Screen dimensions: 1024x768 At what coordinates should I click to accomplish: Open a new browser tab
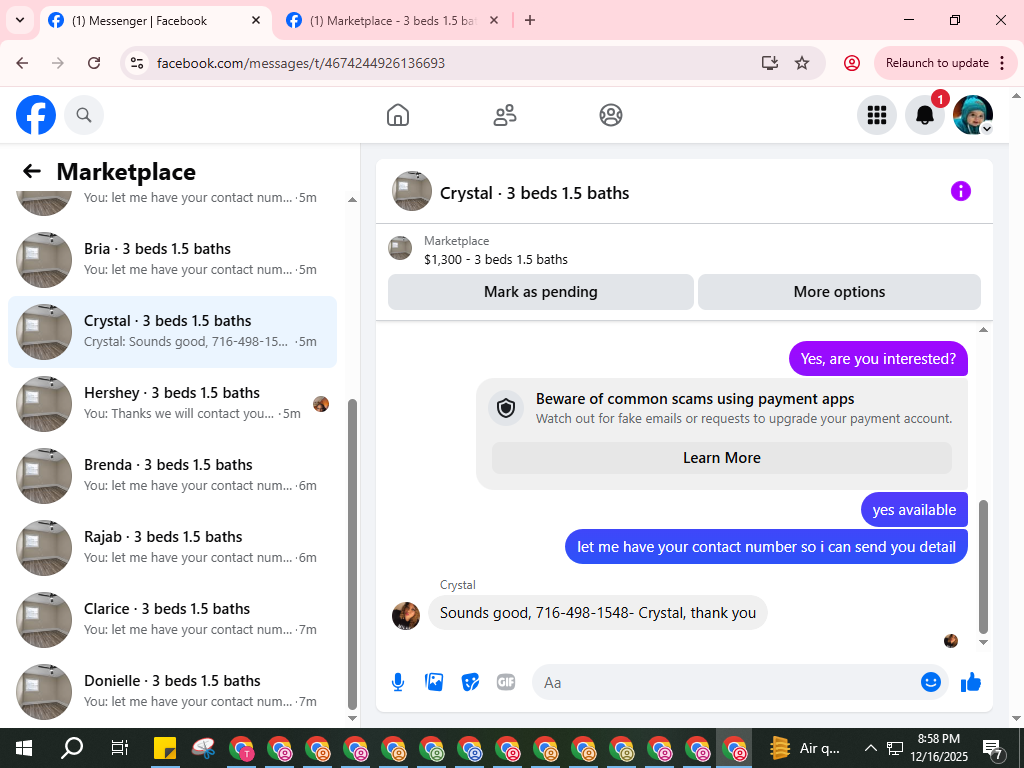(530, 20)
